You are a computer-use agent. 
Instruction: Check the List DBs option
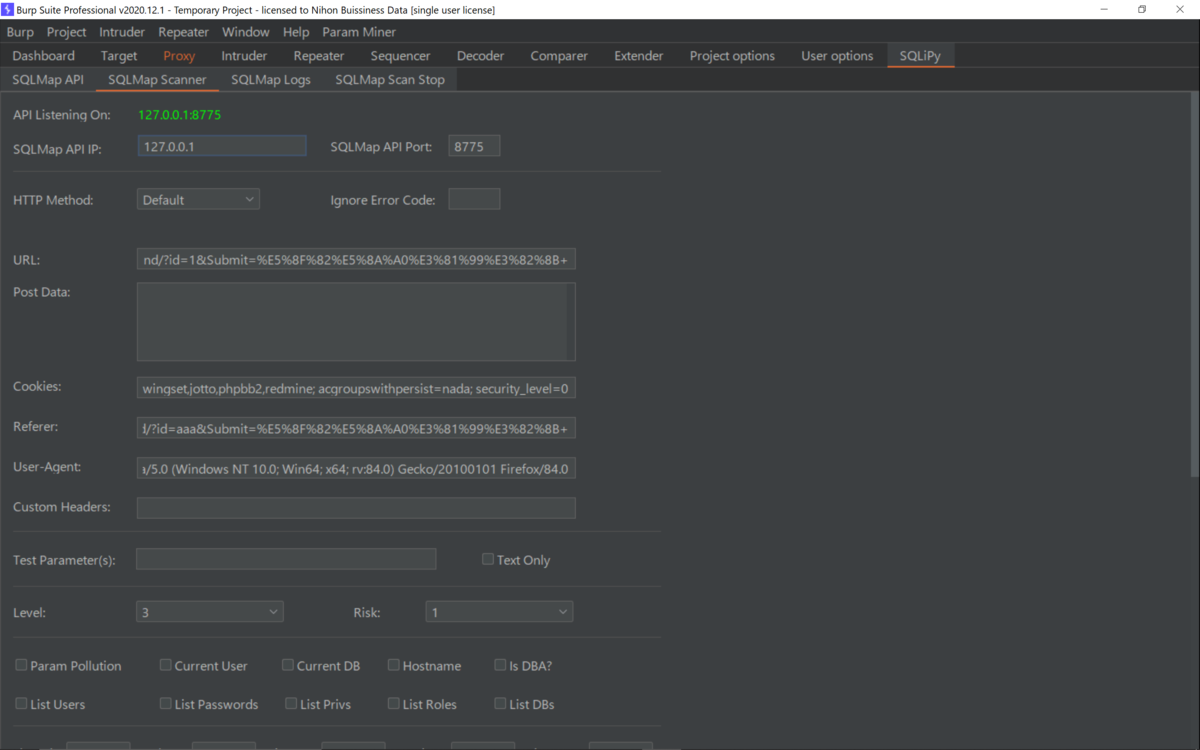[x=500, y=704]
